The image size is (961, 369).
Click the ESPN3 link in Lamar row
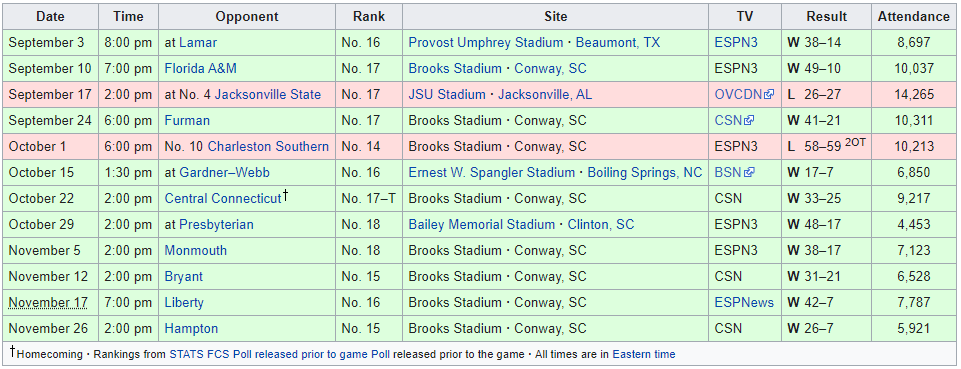click(736, 43)
